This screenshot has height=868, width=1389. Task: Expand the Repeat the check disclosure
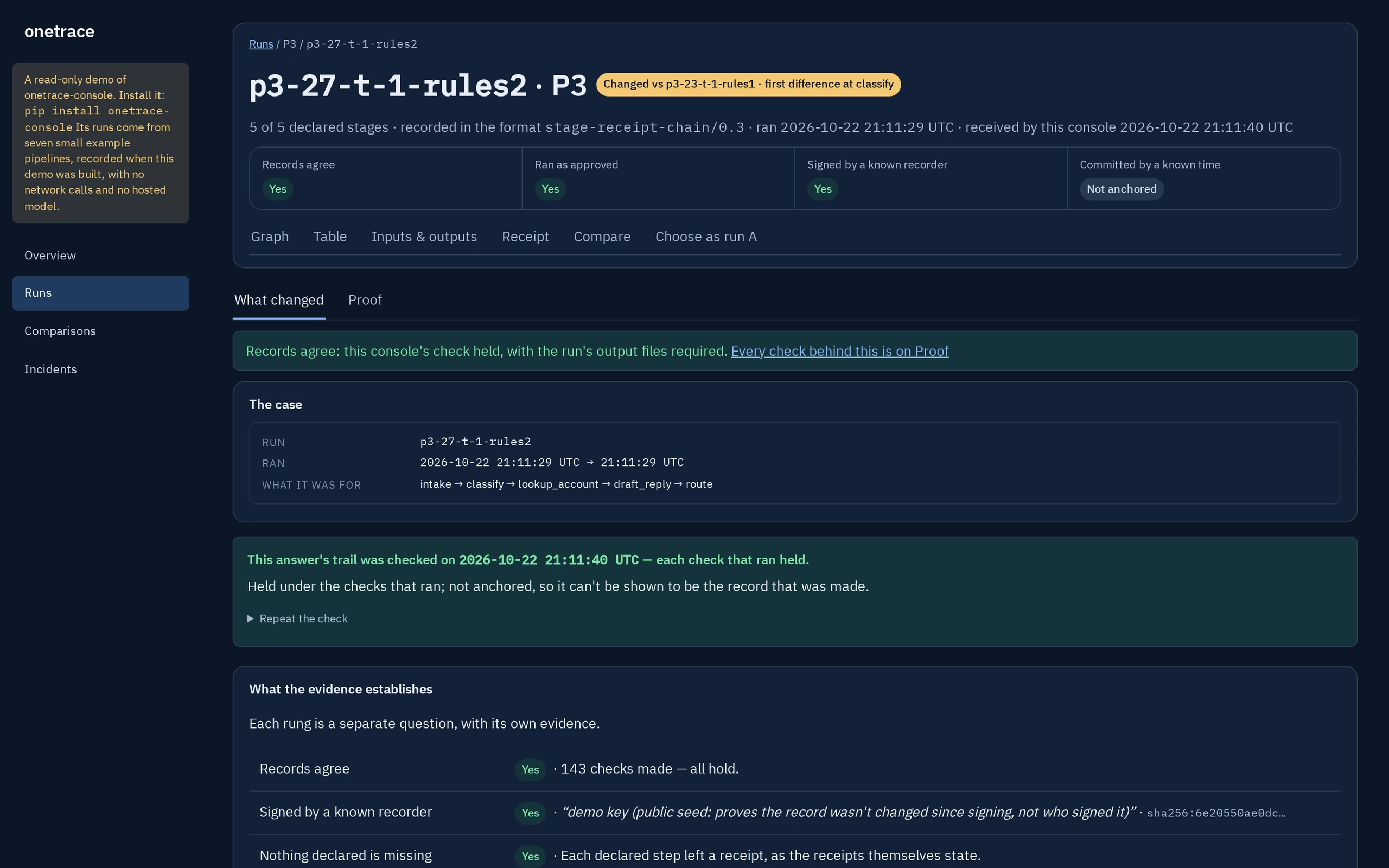point(297,618)
